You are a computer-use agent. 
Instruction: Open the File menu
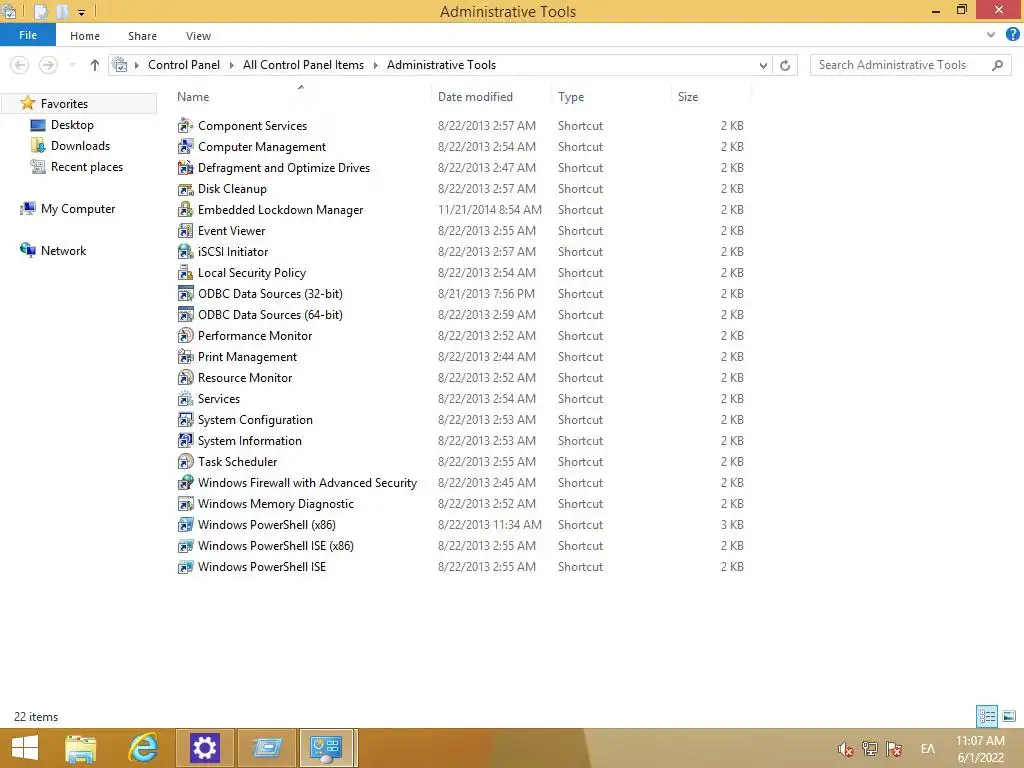(28, 35)
